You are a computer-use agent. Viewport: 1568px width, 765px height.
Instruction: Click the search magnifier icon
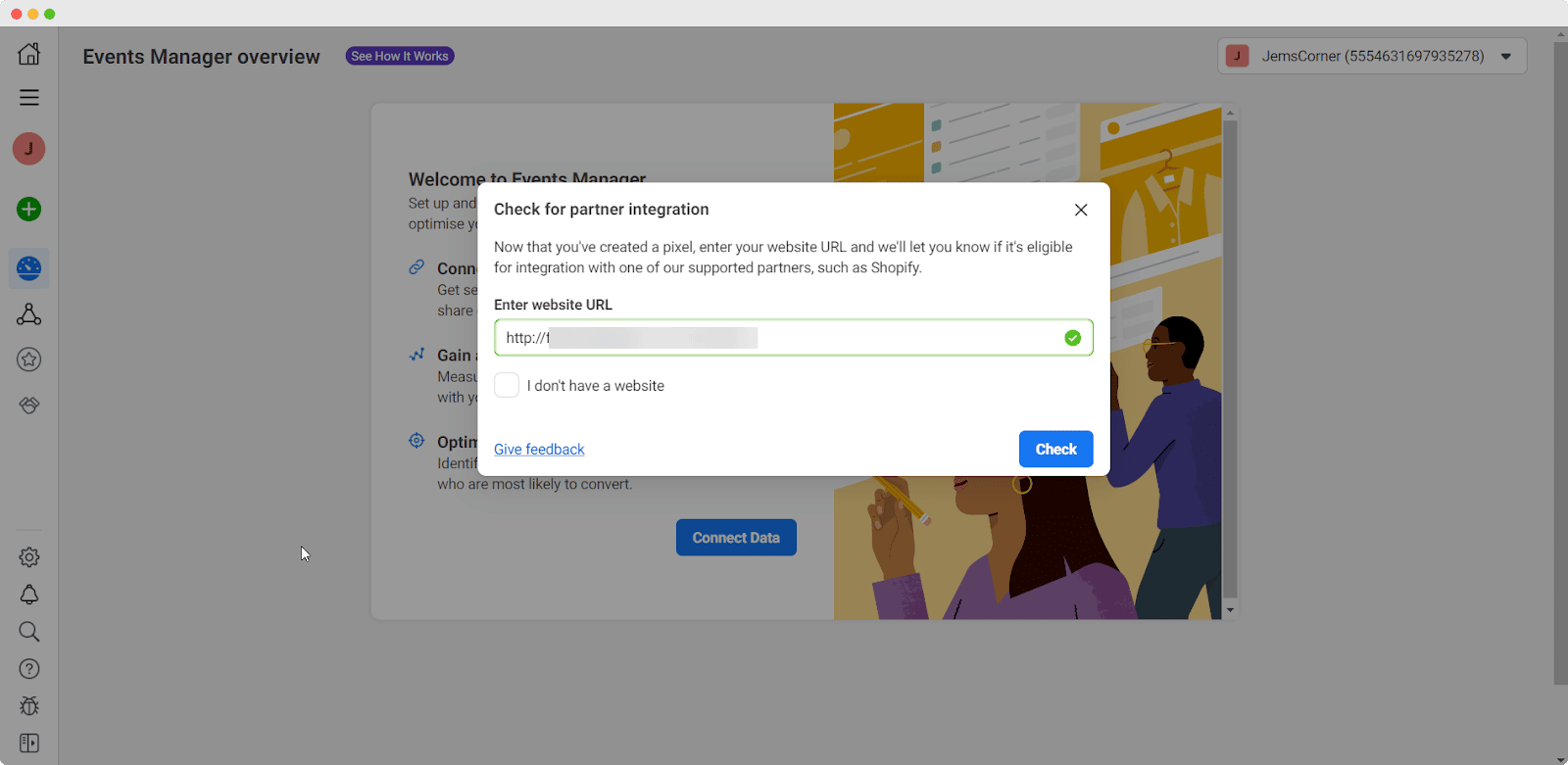click(x=29, y=632)
